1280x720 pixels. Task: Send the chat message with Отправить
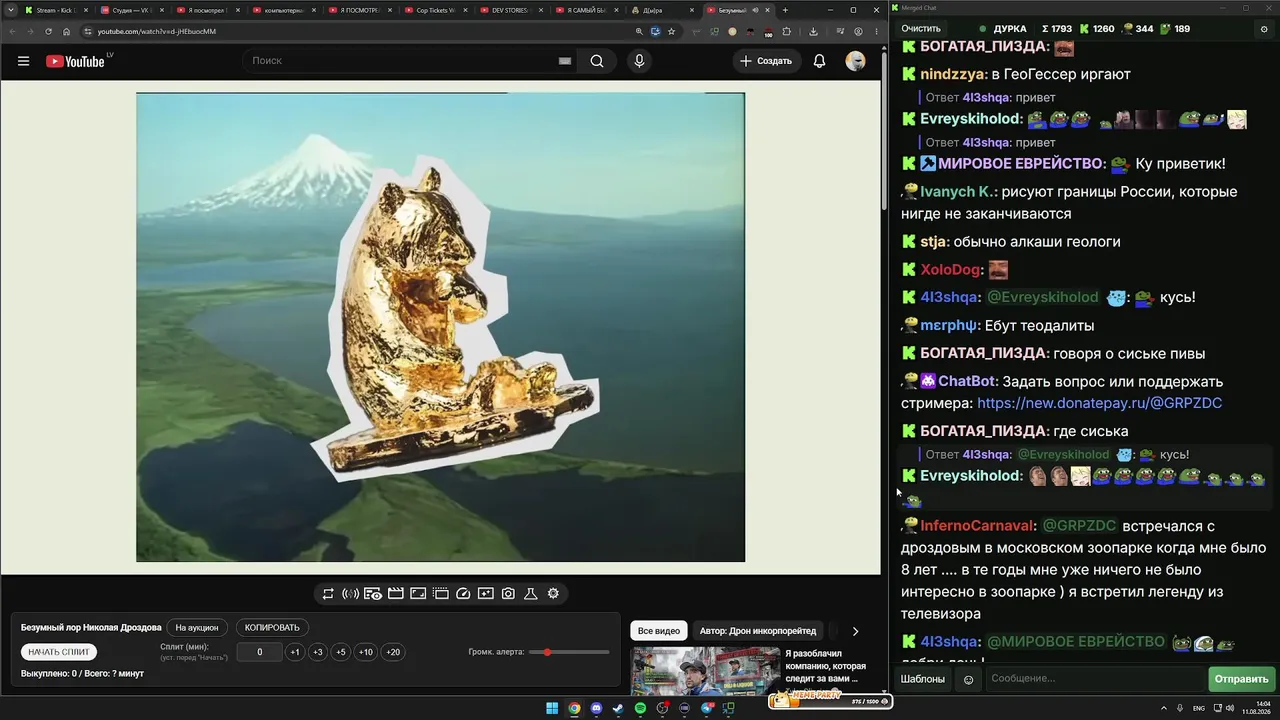click(x=1241, y=679)
